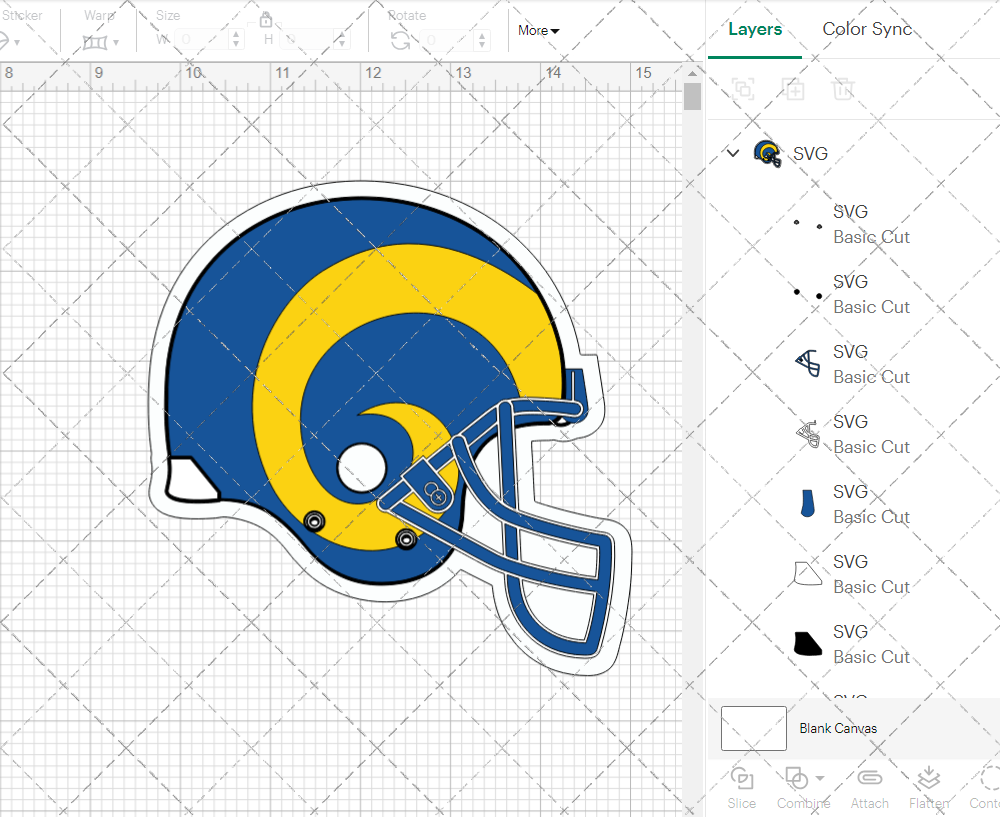Click the Flatten tool

tap(929, 788)
